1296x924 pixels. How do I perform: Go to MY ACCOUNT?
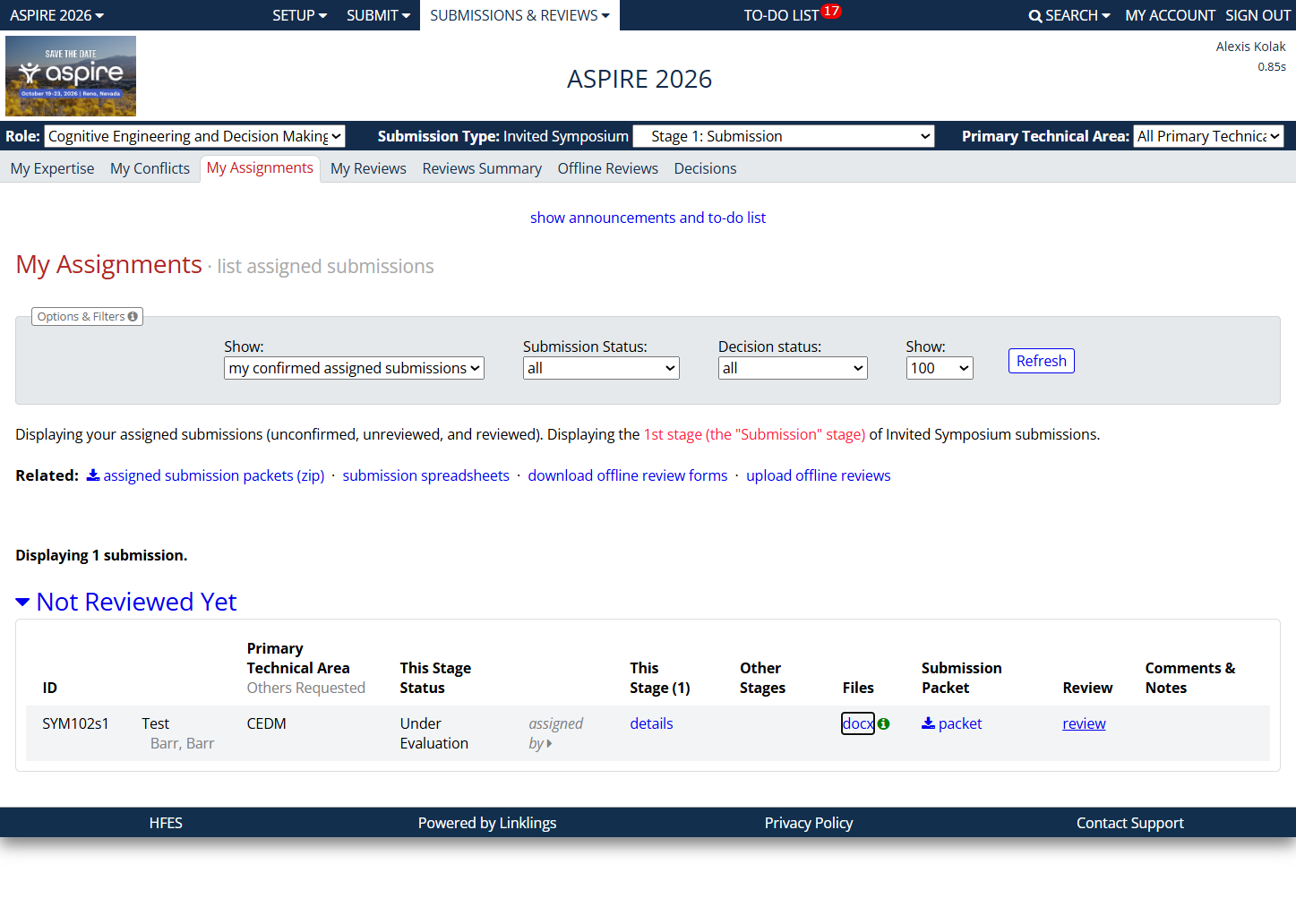pyautogui.click(x=1170, y=15)
